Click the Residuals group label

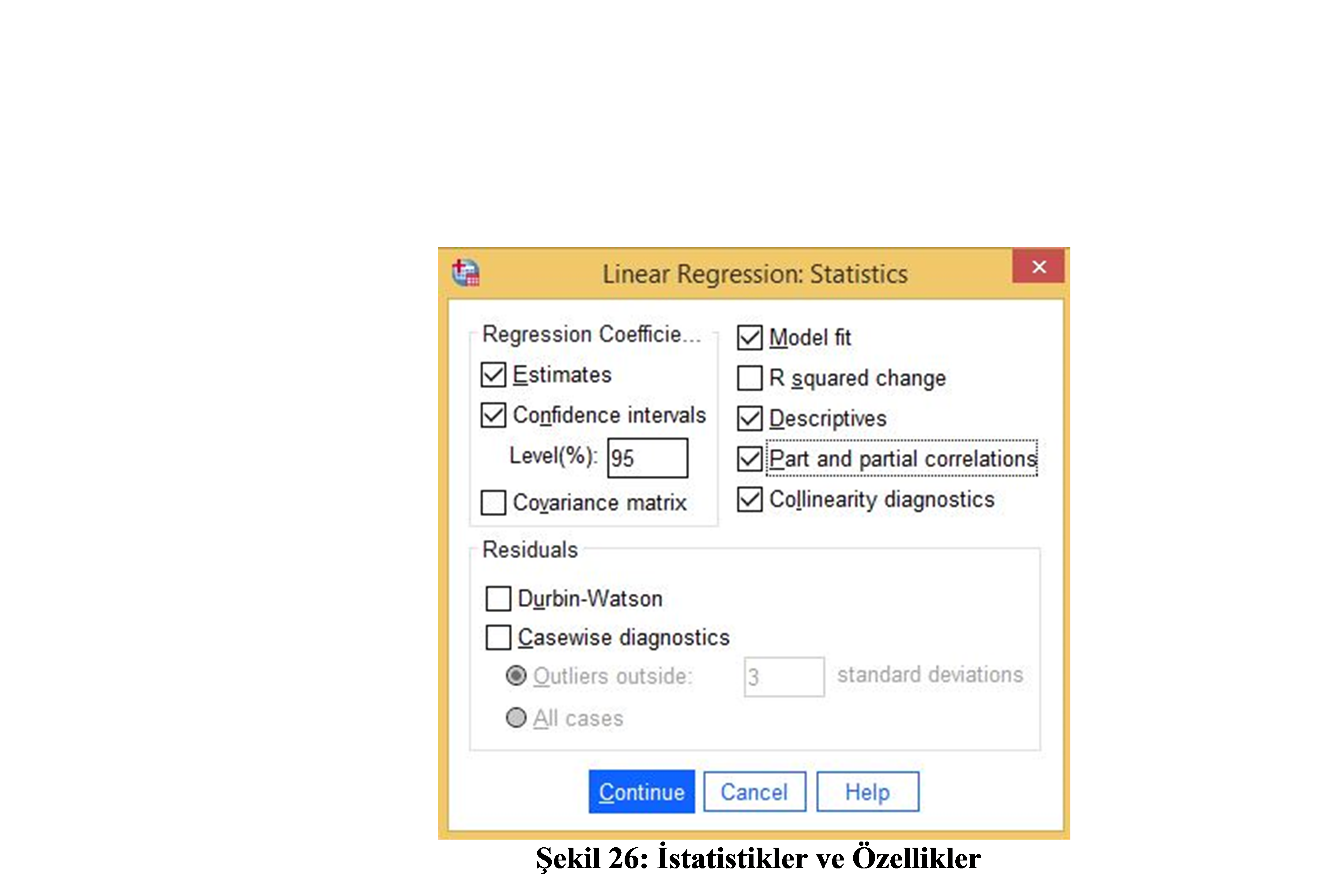[530, 550]
